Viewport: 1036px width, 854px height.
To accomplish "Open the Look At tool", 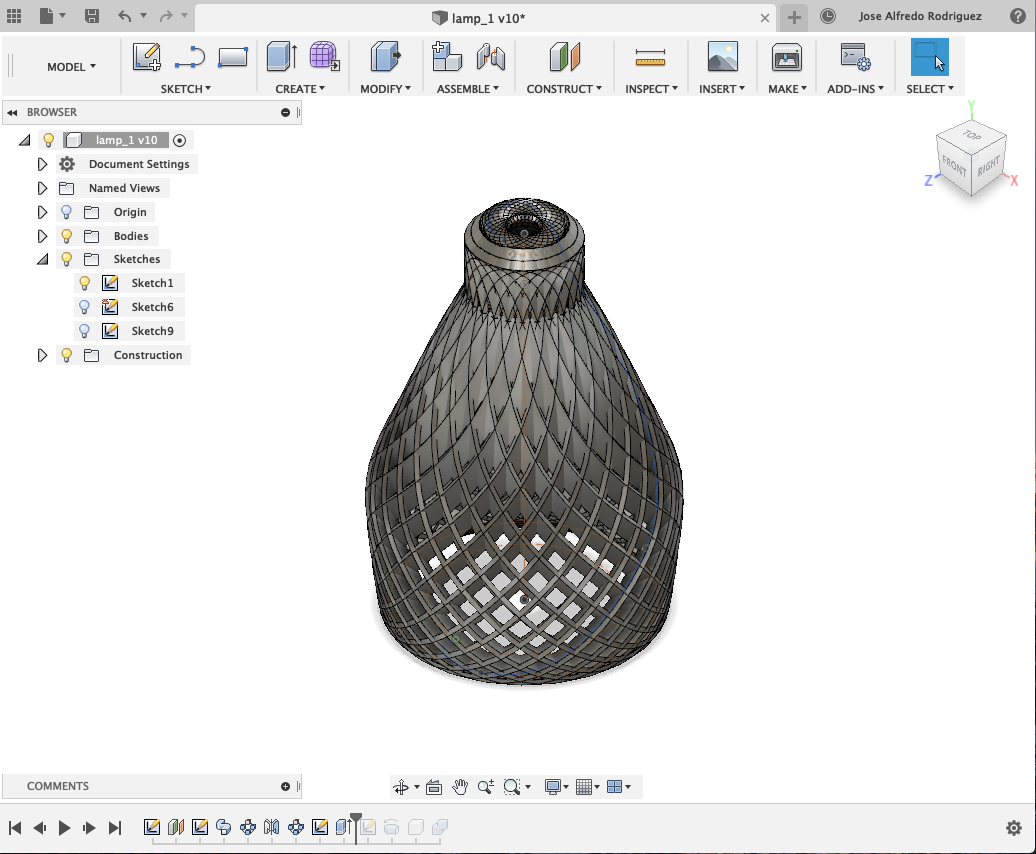I will (x=434, y=786).
